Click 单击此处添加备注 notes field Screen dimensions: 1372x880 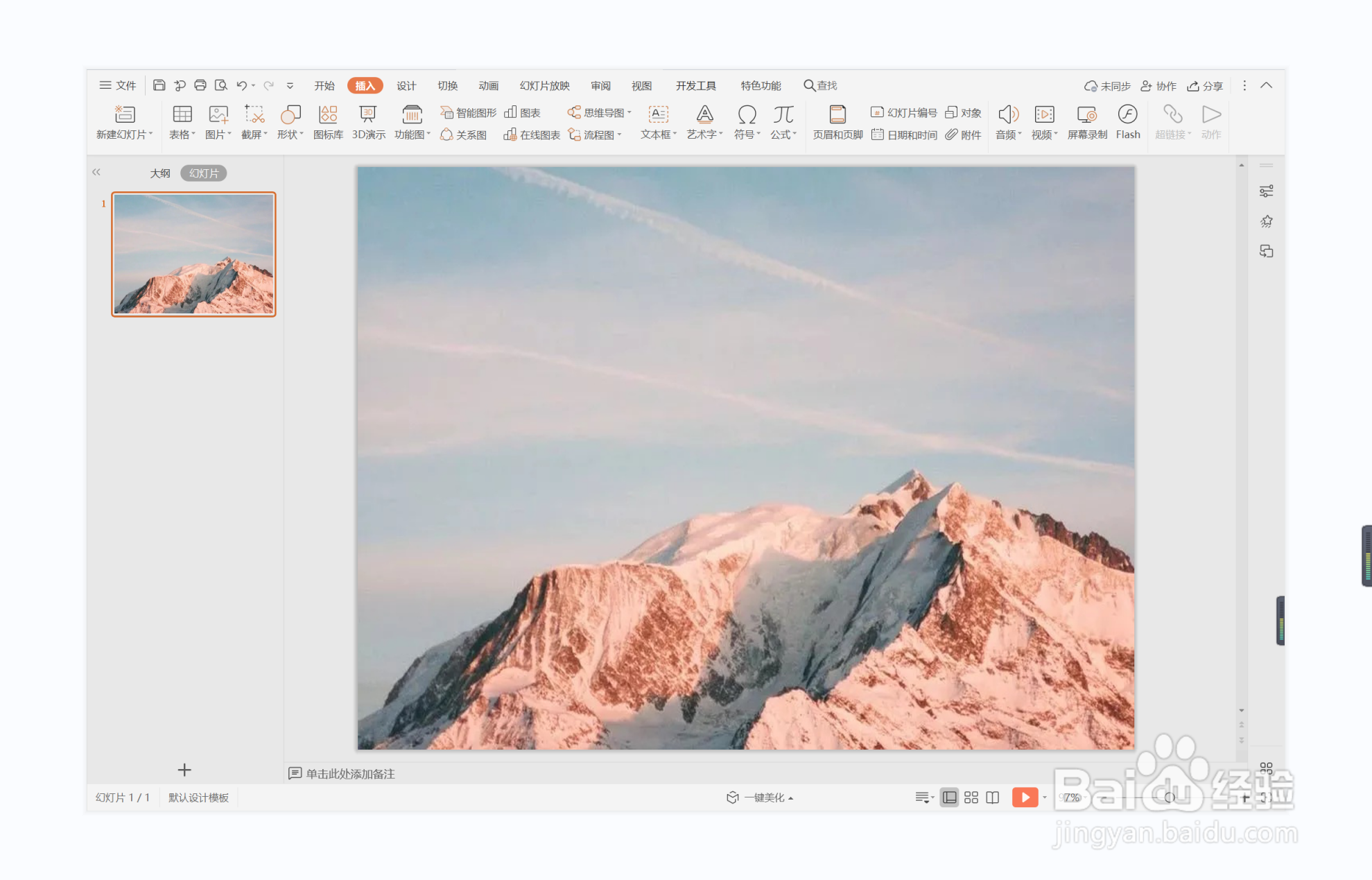click(350, 773)
